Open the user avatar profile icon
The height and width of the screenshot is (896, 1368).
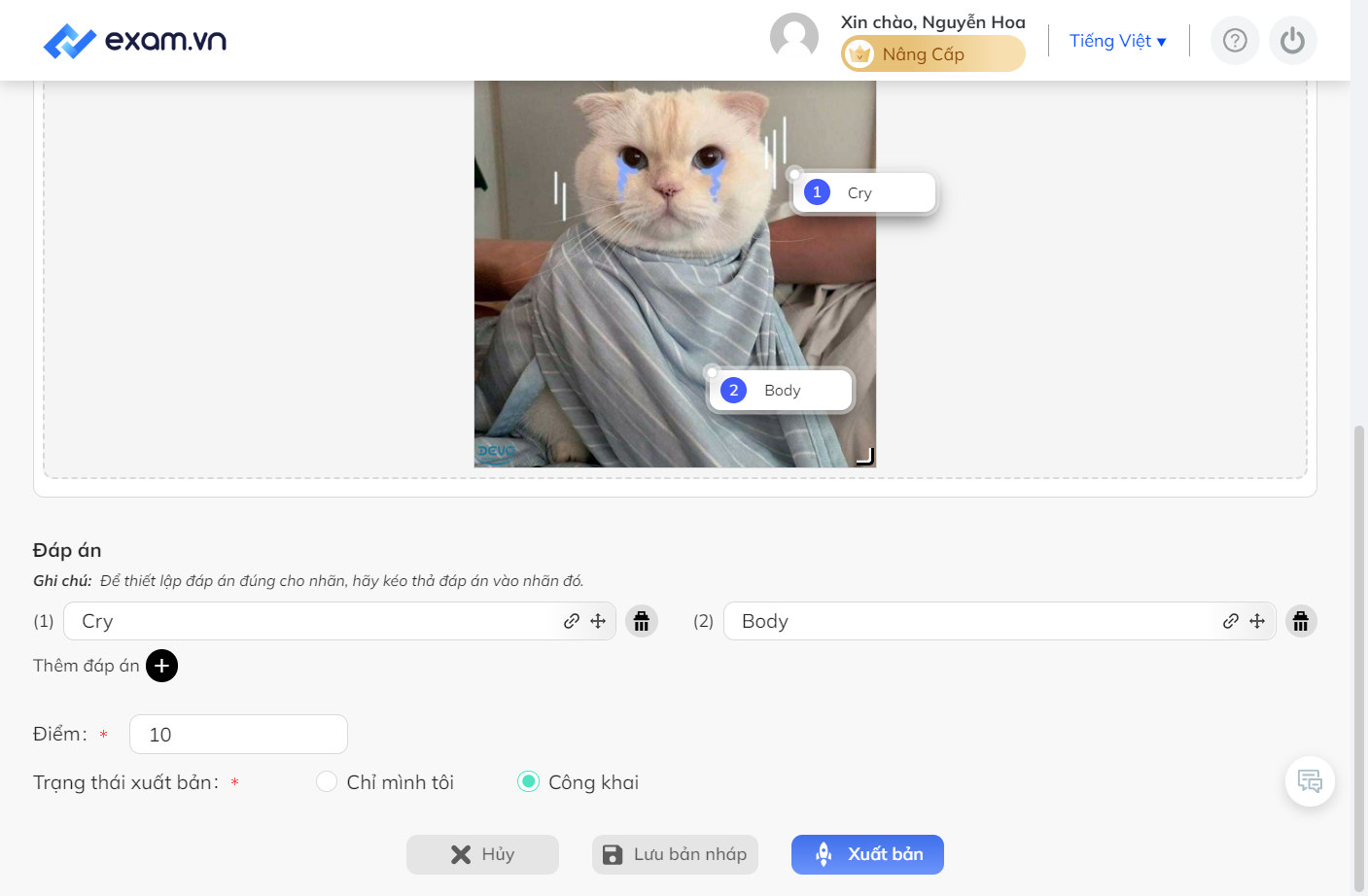pyautogui.click(x=794, y=37)
